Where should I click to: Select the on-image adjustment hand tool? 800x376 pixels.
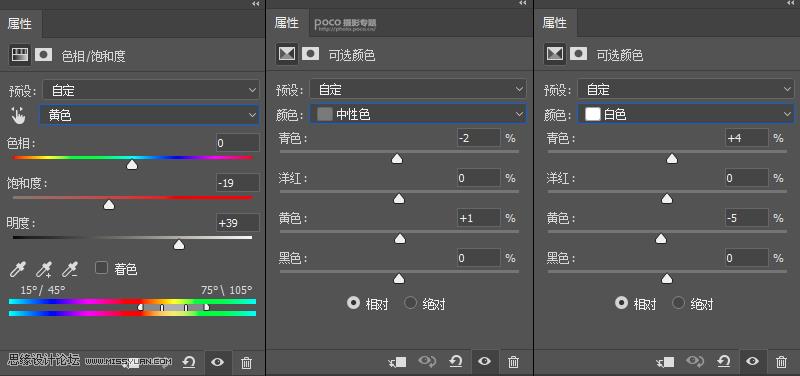tap(18, 116)
